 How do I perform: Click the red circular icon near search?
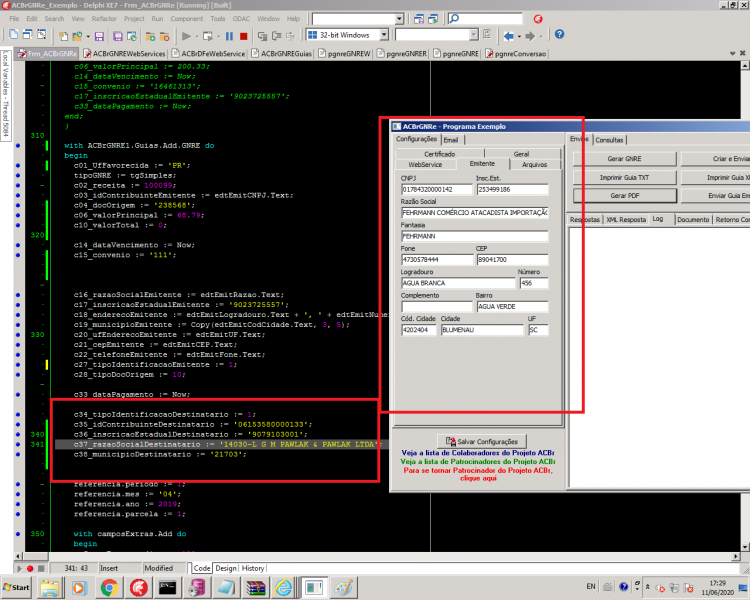[x=538, y=19]
